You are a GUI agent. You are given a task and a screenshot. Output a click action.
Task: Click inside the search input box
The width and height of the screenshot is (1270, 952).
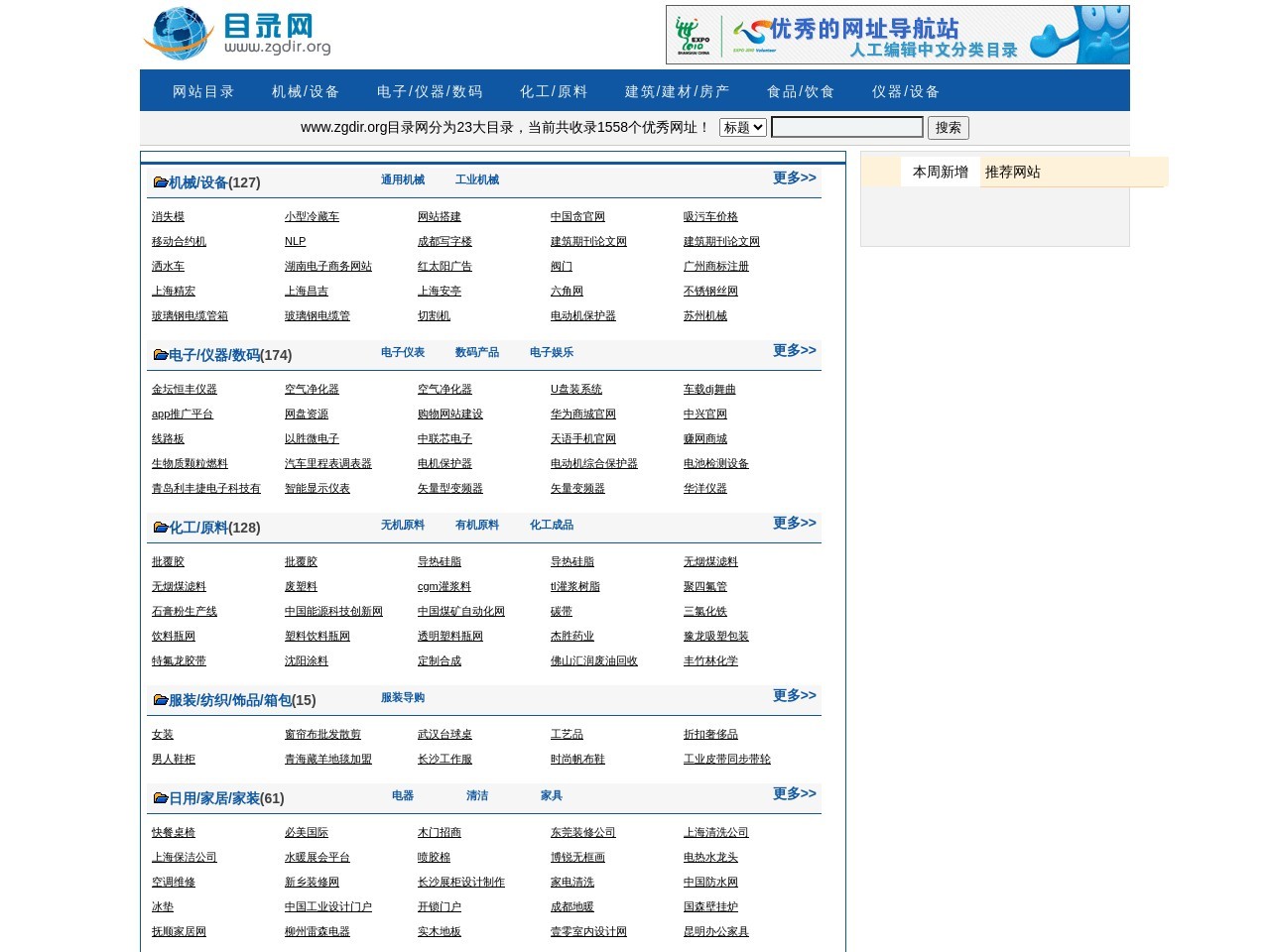847,127
